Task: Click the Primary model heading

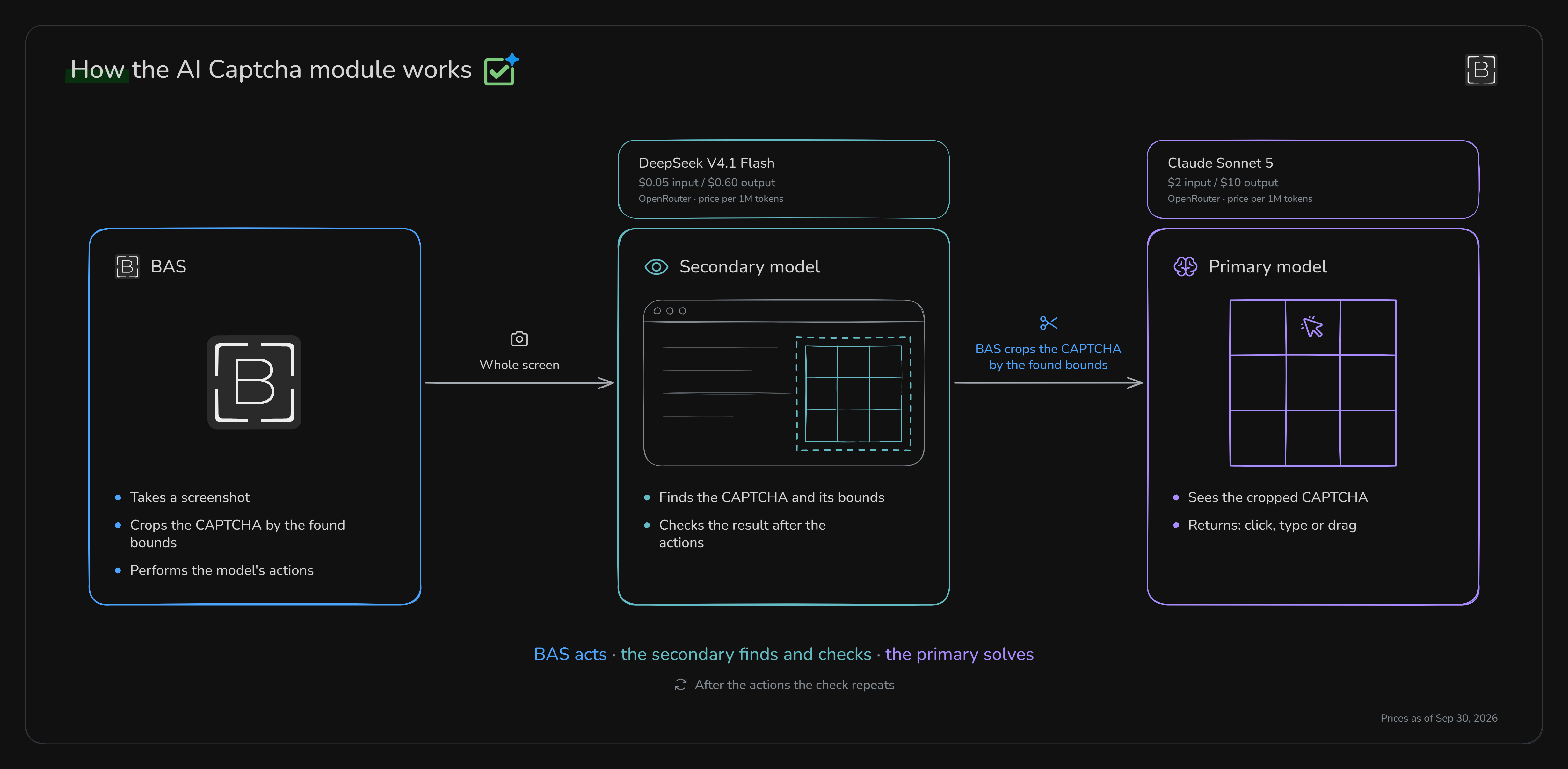Action: pyautogui.click(x=1267, y=267)
